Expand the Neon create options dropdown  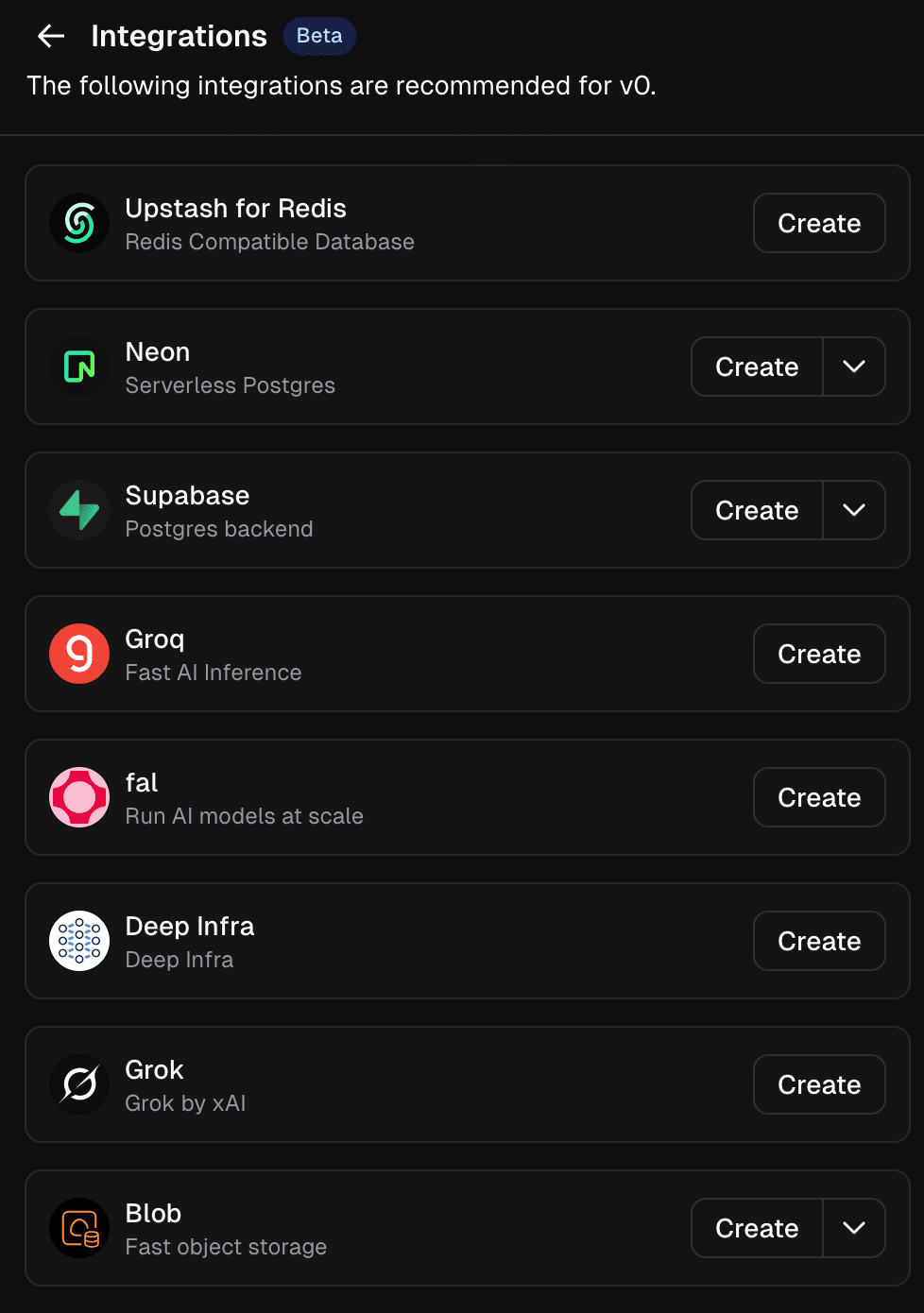854,367
